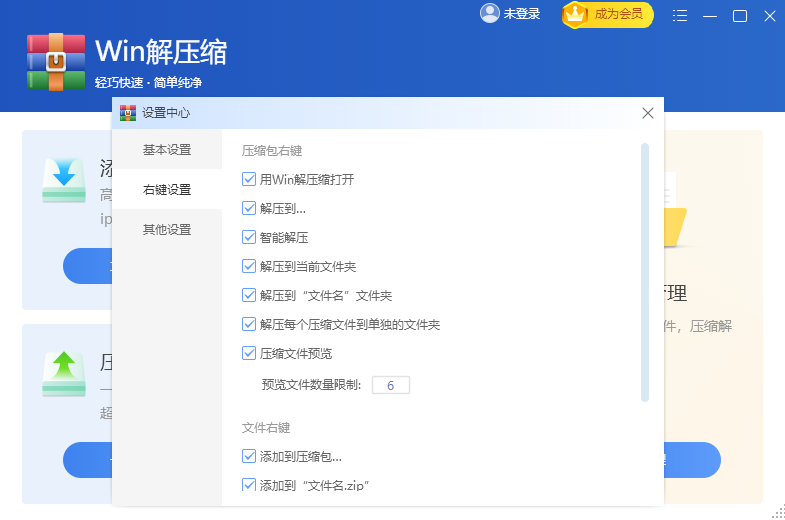Disable the 智能解压 checkbox

249,237
